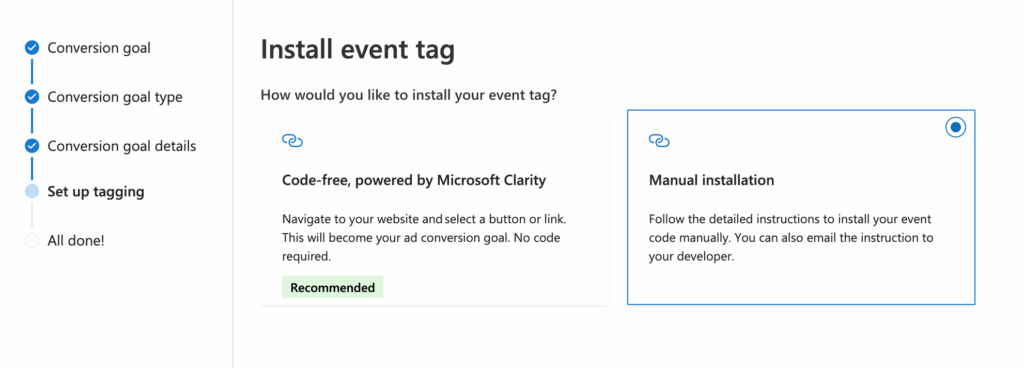Go to the Conversion goal type step
This screenshot has height=368, width=1024.
pos(115,97)
